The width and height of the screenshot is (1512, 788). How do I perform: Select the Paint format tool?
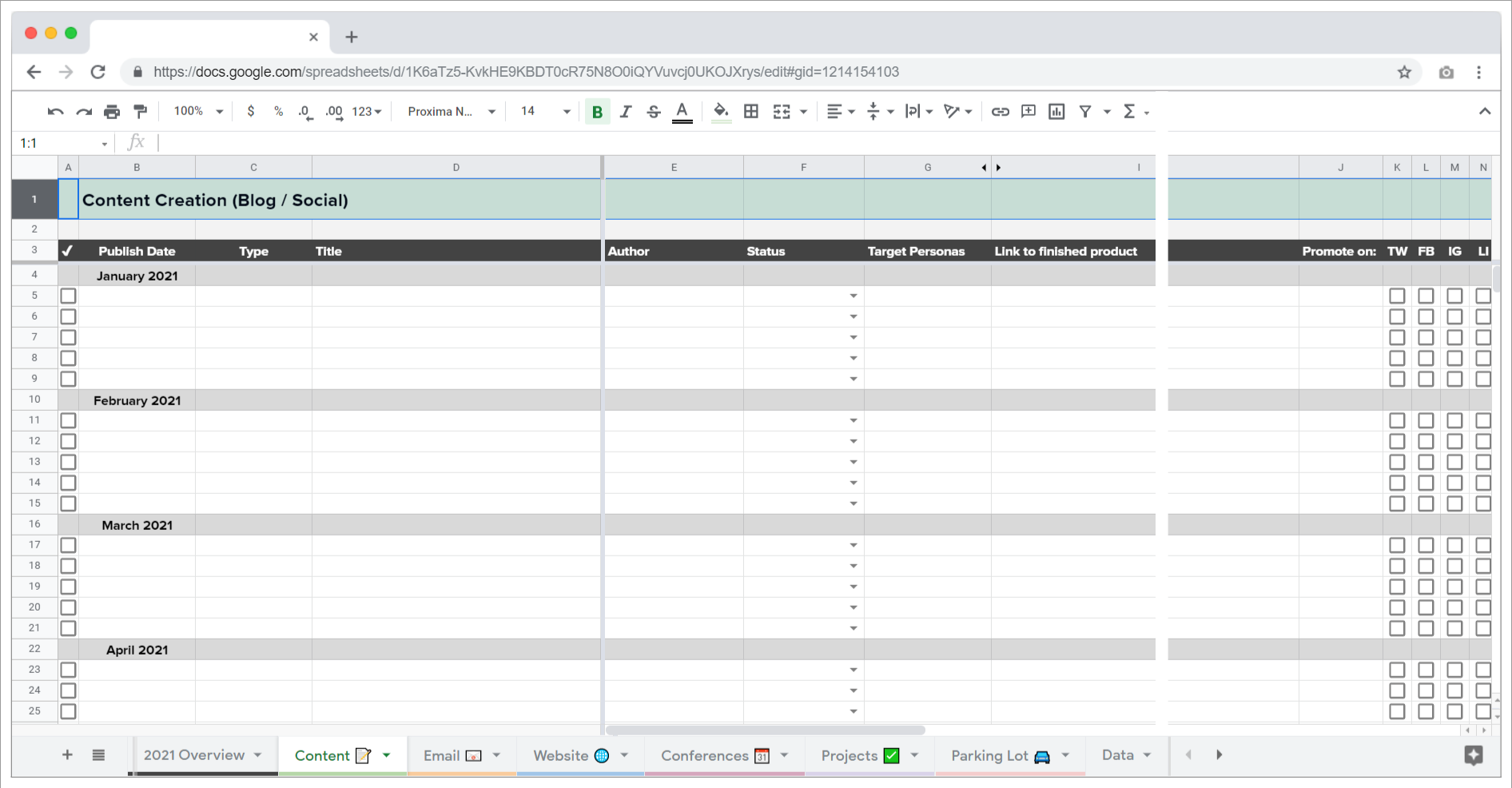coord(141,112)
